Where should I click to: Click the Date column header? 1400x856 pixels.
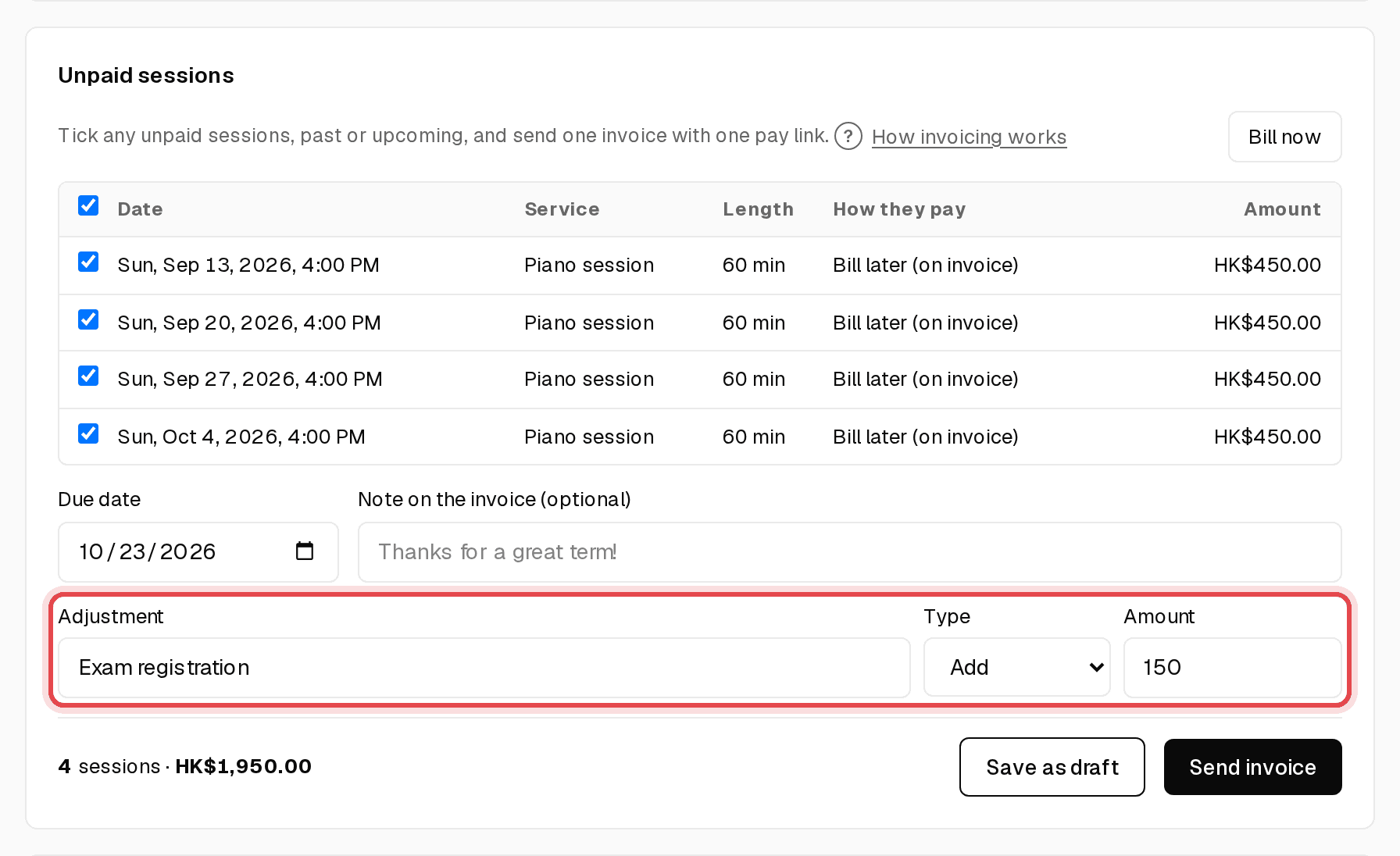[140, 209]
